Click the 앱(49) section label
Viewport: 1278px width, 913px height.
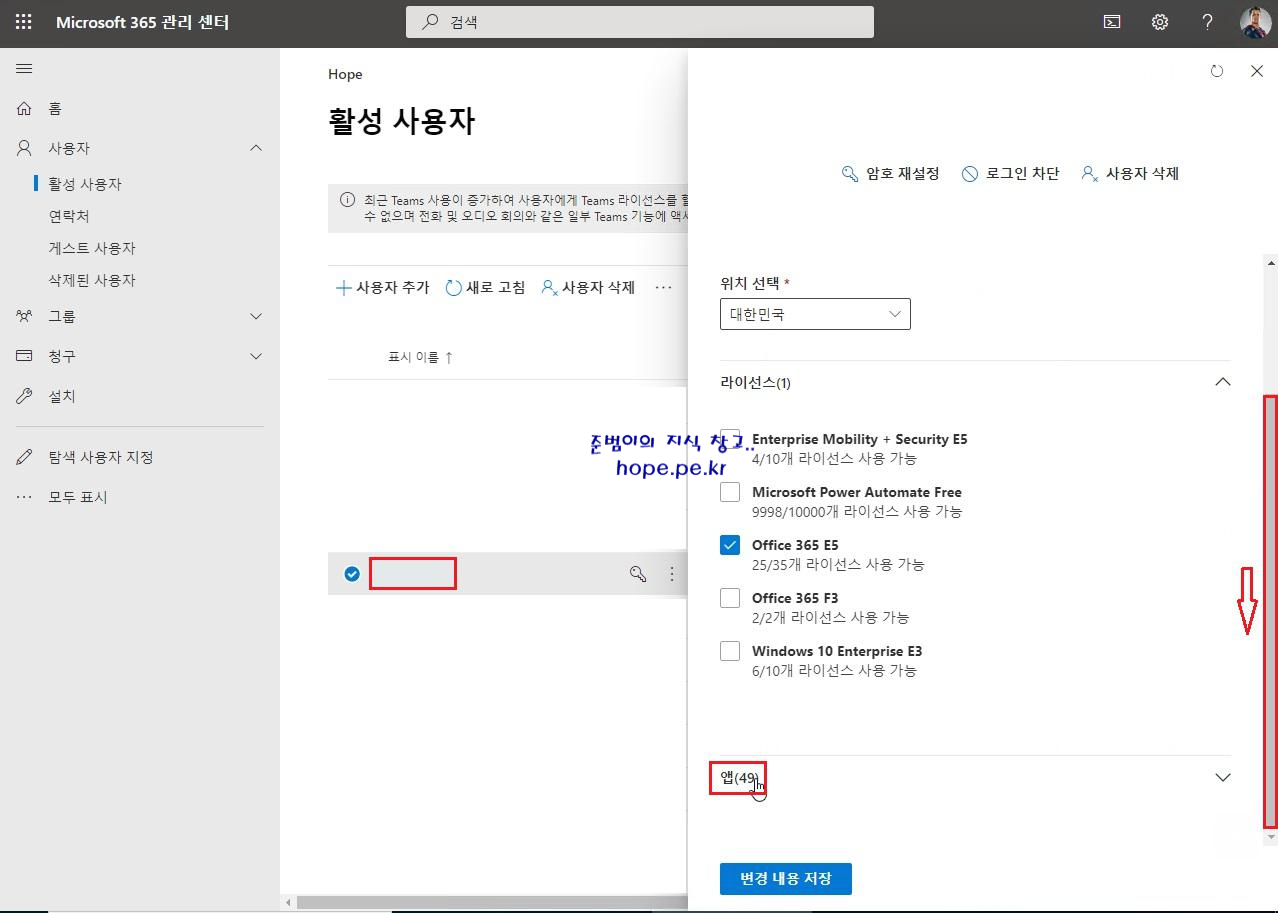[739, 777]
